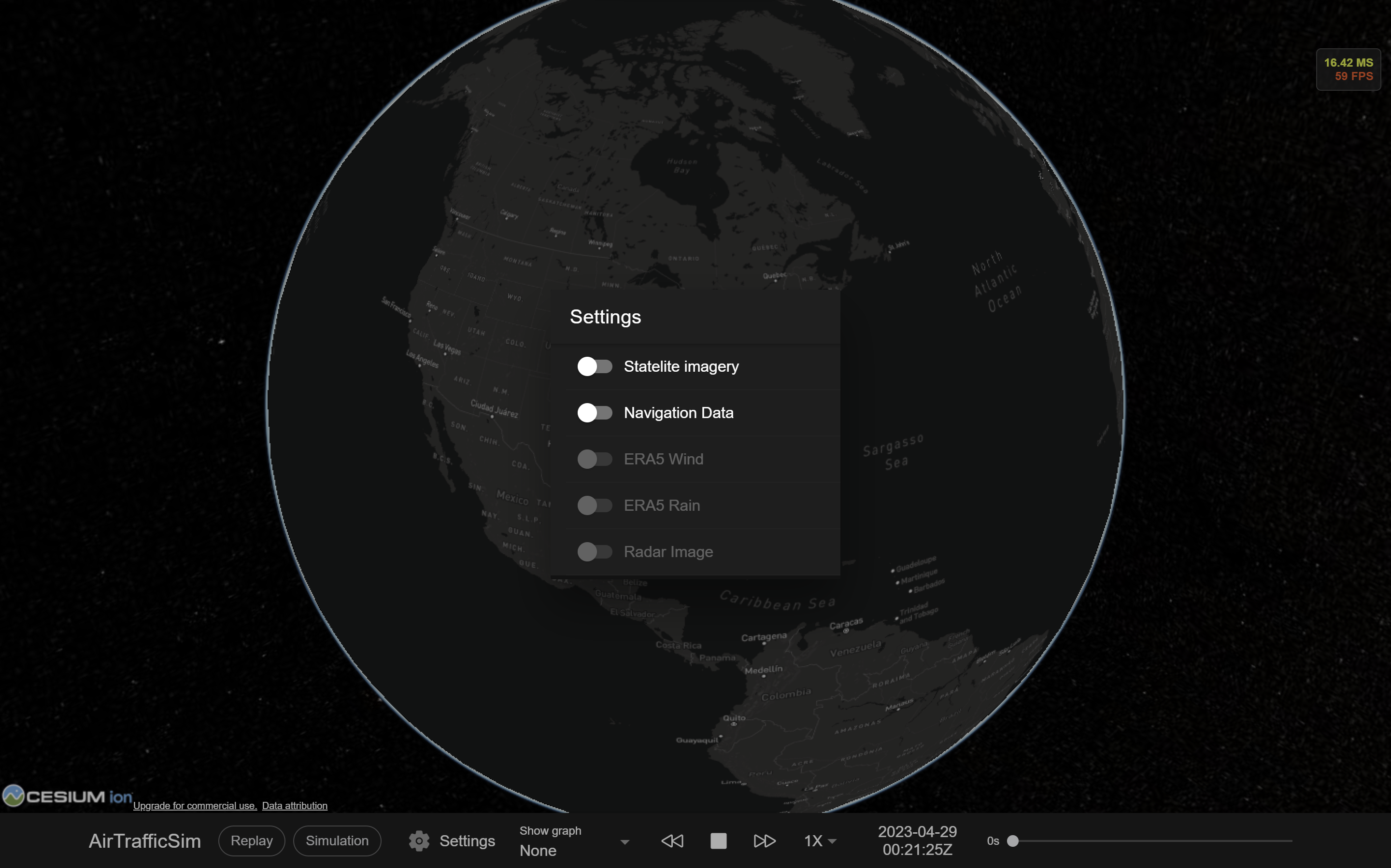Click the Venezuela label on globe
The image size is (1391, 868).
855,649
